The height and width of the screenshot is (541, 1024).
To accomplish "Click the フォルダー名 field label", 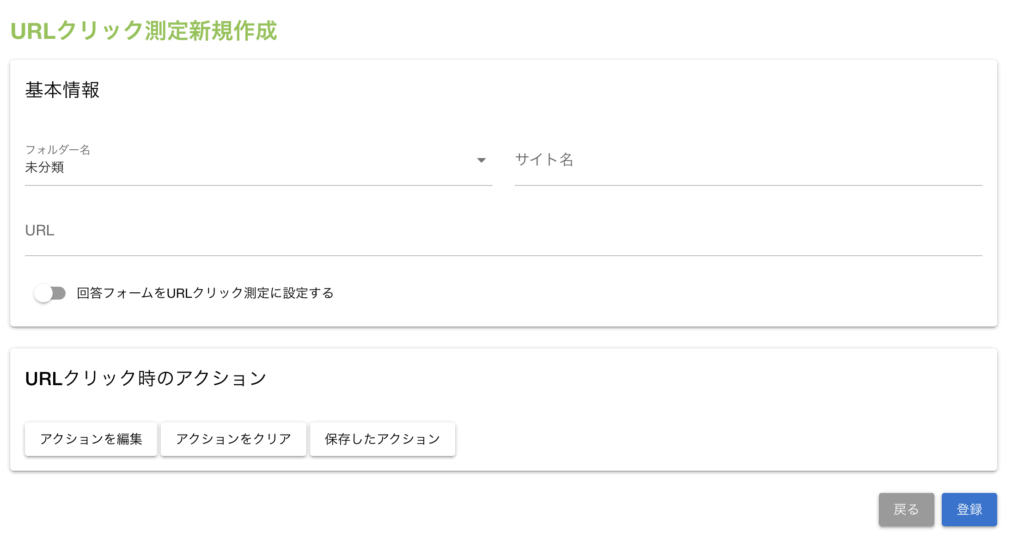I will pos(57,149).
